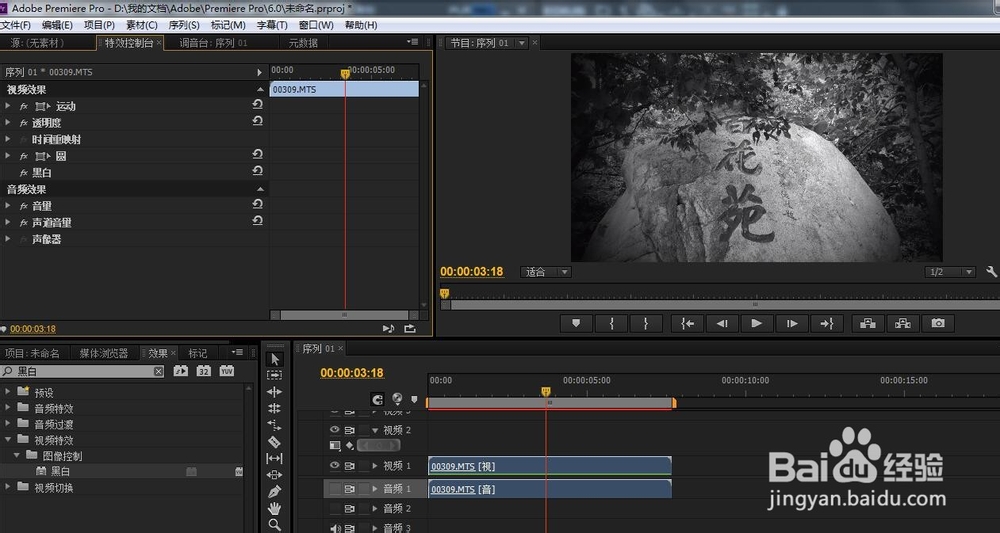Expand the 时间重映射 effect
The image size is (1000, 533).
(8, 139)
